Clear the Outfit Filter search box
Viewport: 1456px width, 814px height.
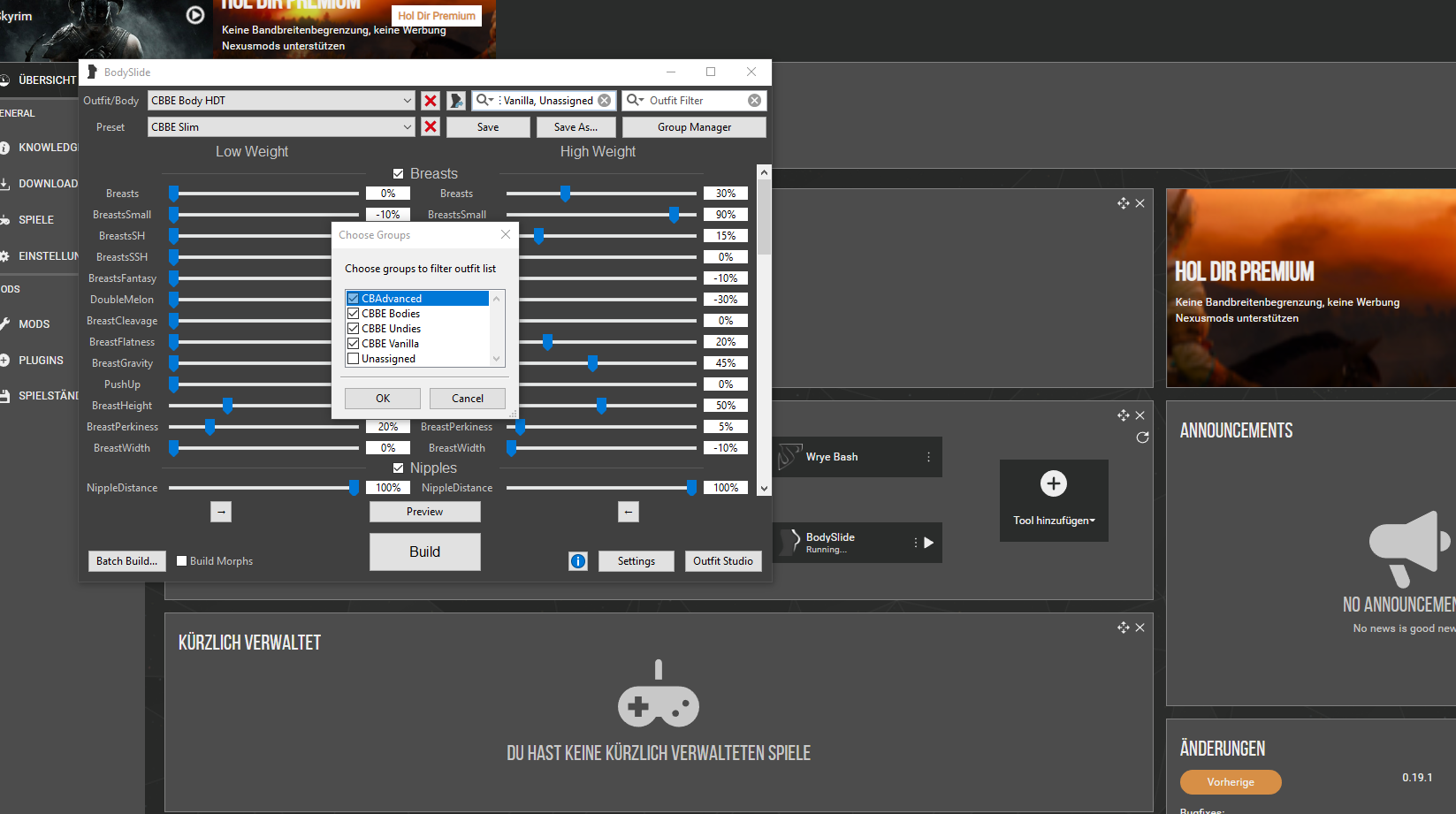[x=755, y=101]
